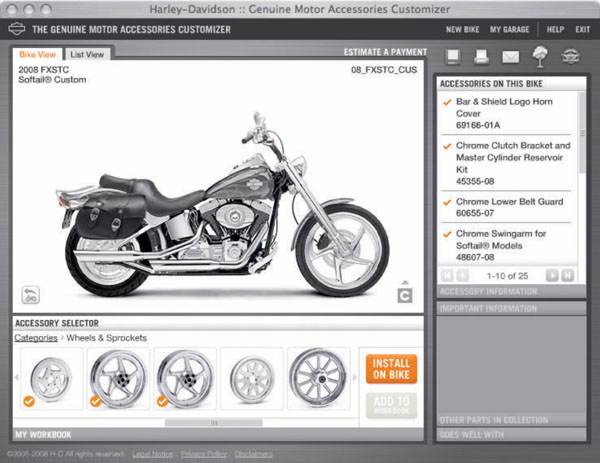Go to first page of accessories list
This screenshot has height=463, width=600.
tap(447, 276)
